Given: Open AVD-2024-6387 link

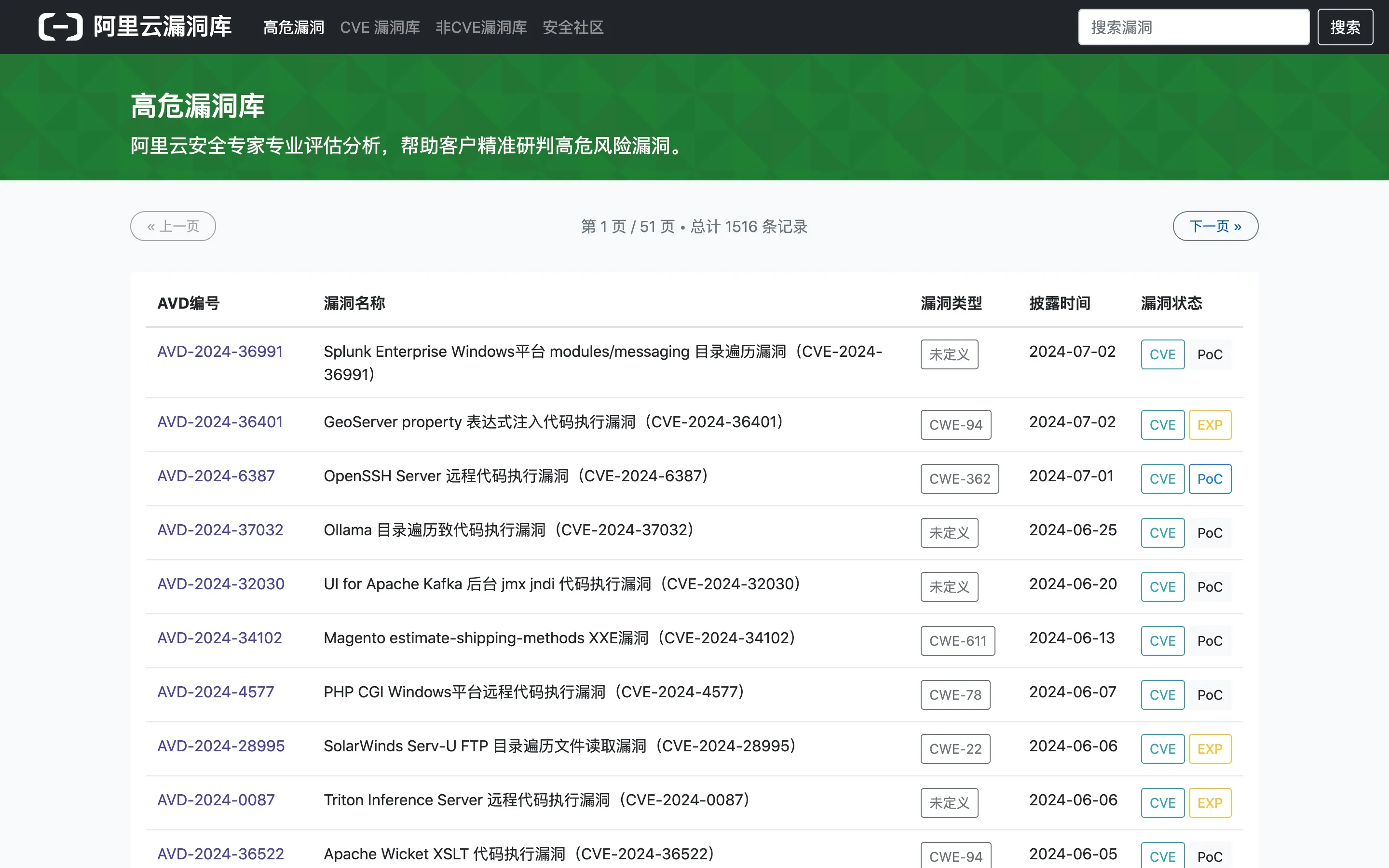Looking at the screenshot, I should coord(216,476).
